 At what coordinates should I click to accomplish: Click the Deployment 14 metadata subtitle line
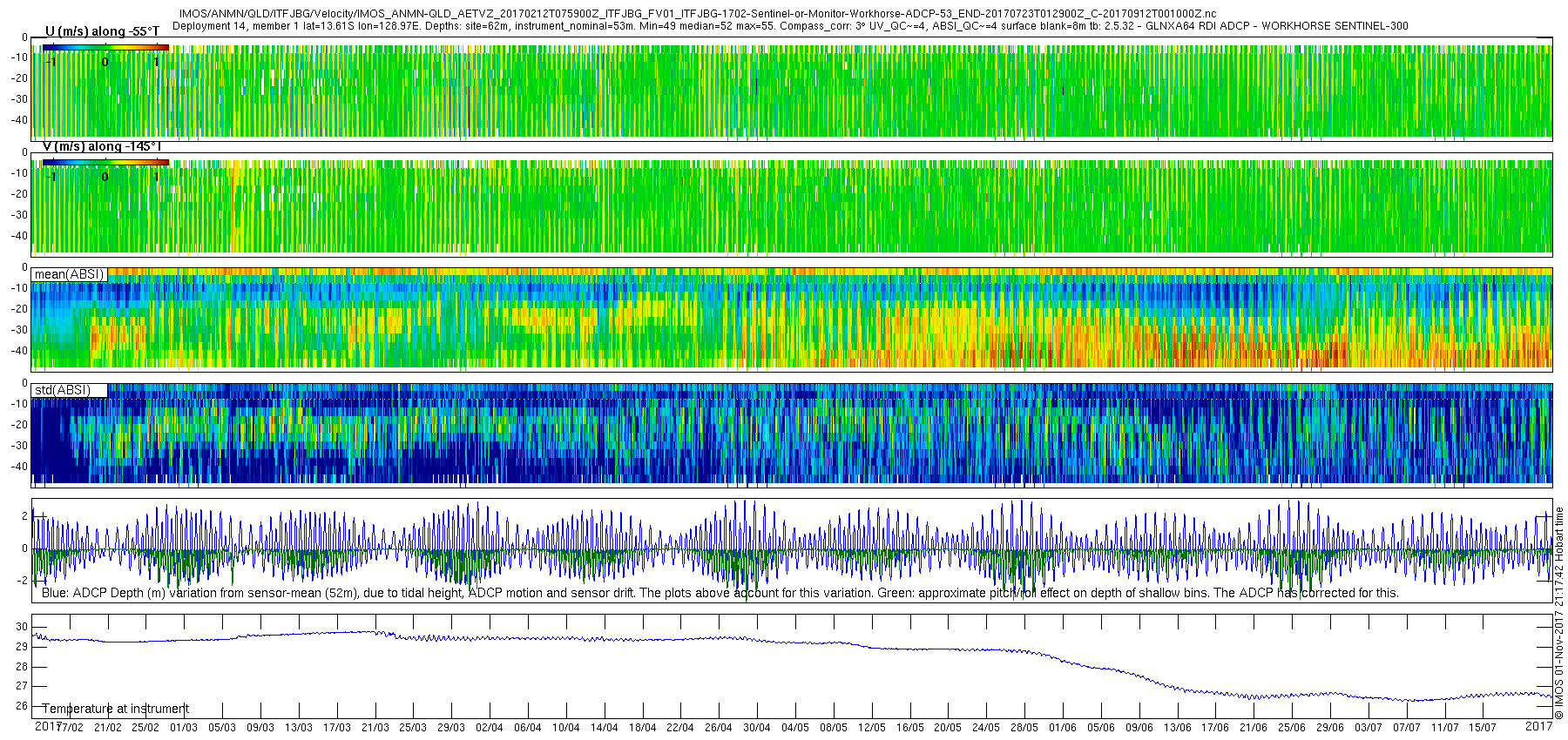pos(790,26)
